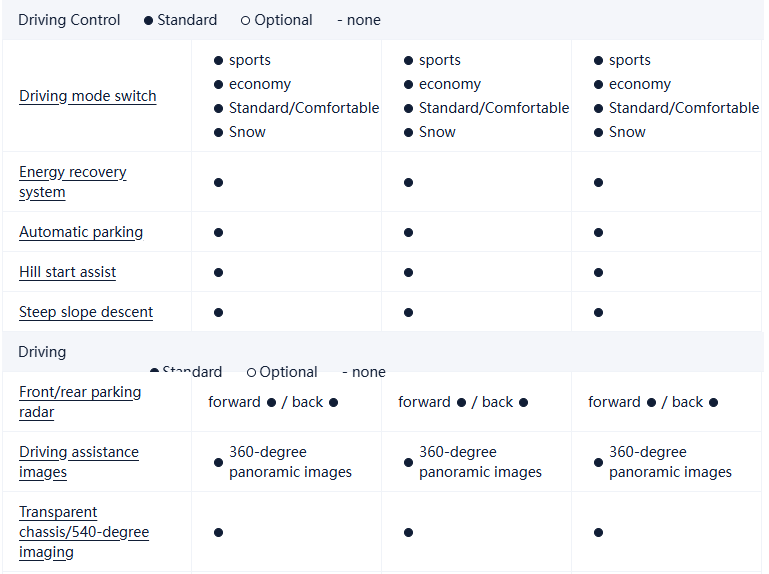
Task: Click Snow mode text in the last column
Action: (x=627, y=132)
